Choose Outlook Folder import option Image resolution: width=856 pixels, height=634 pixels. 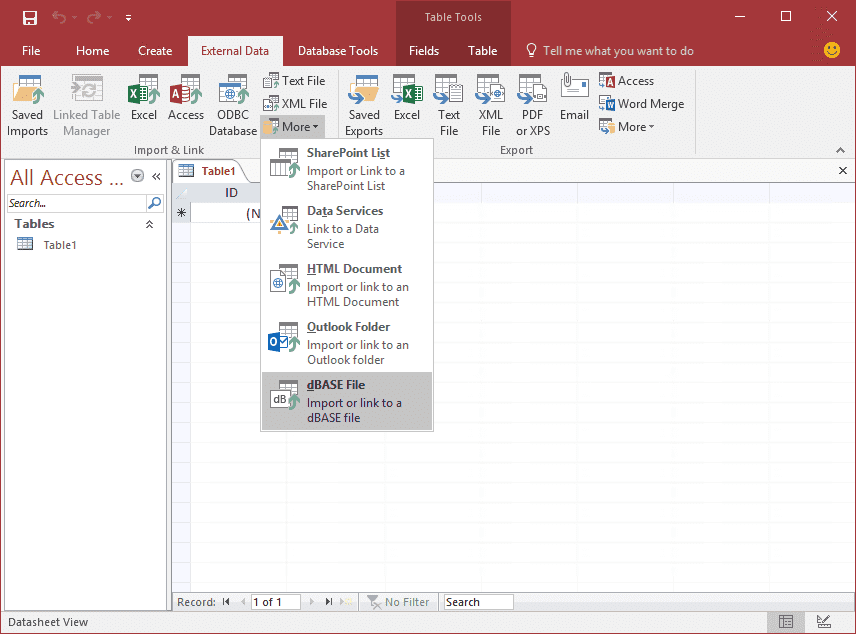coord(346,340)
